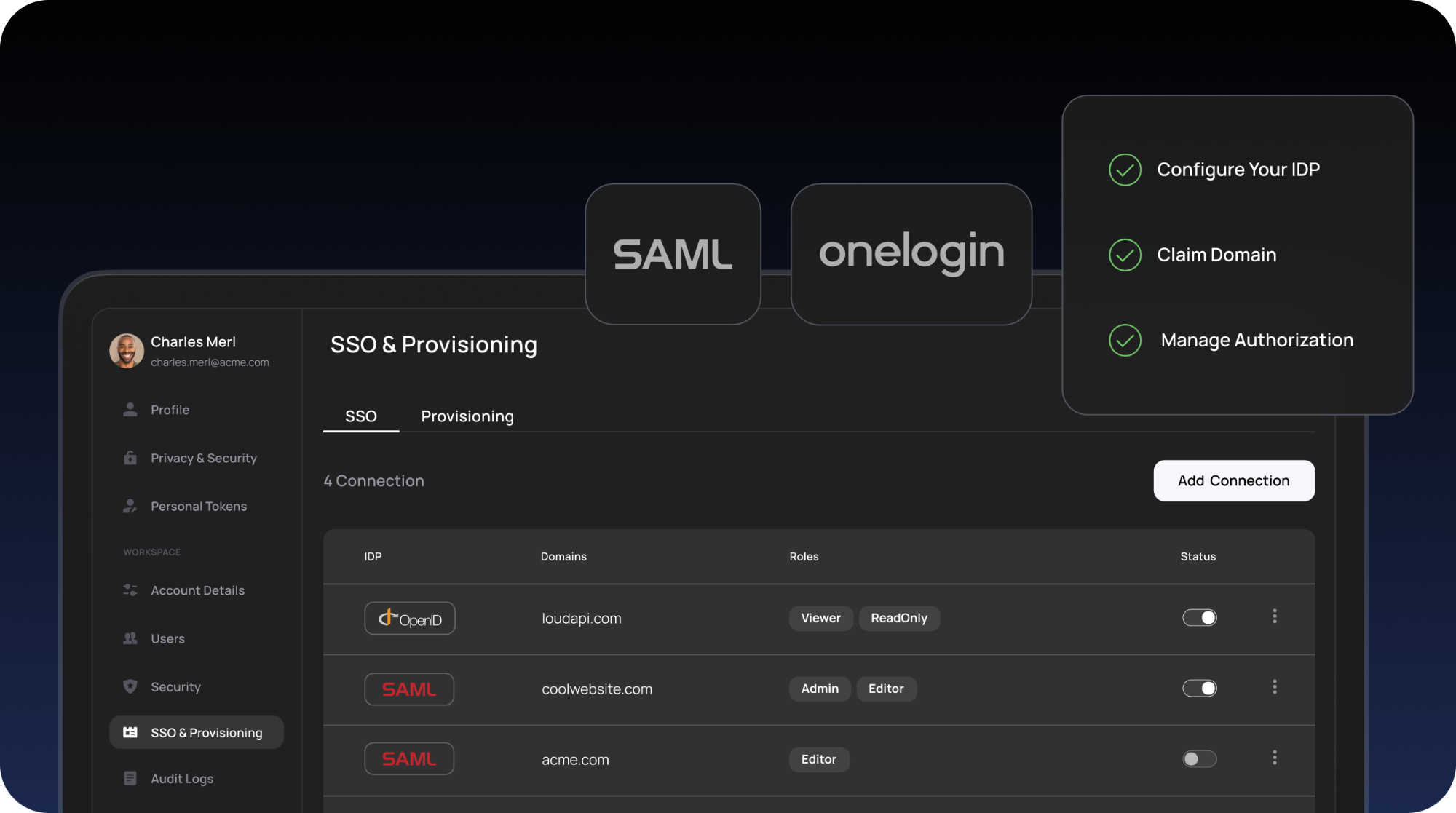Screen dimensions: 1456x813
Task: Click Charles Merl's avatar photo
Action: (x=127, y=351)
